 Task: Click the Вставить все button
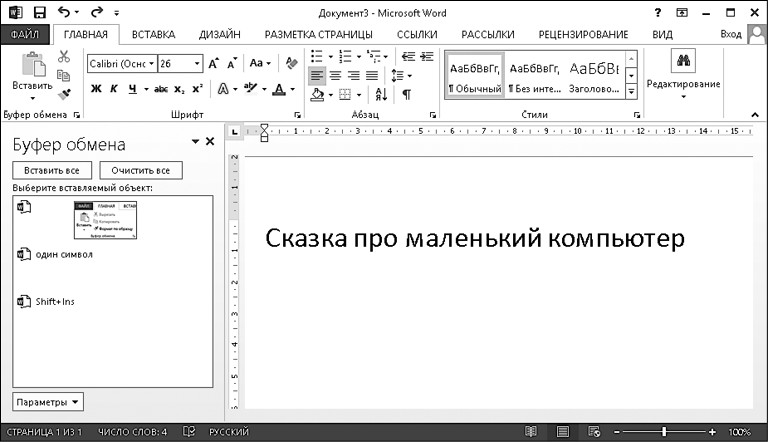coord(52,170)
